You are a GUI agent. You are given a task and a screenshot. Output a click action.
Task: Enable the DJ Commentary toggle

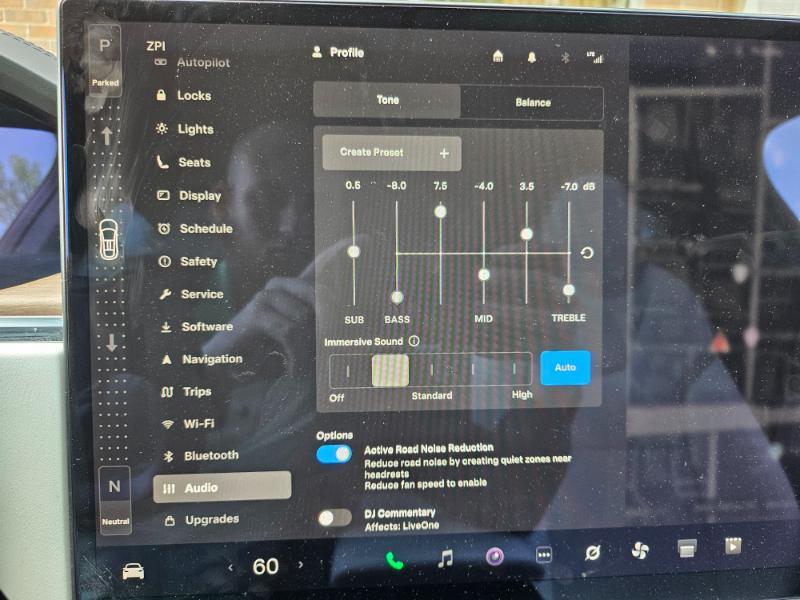point(334,517)
